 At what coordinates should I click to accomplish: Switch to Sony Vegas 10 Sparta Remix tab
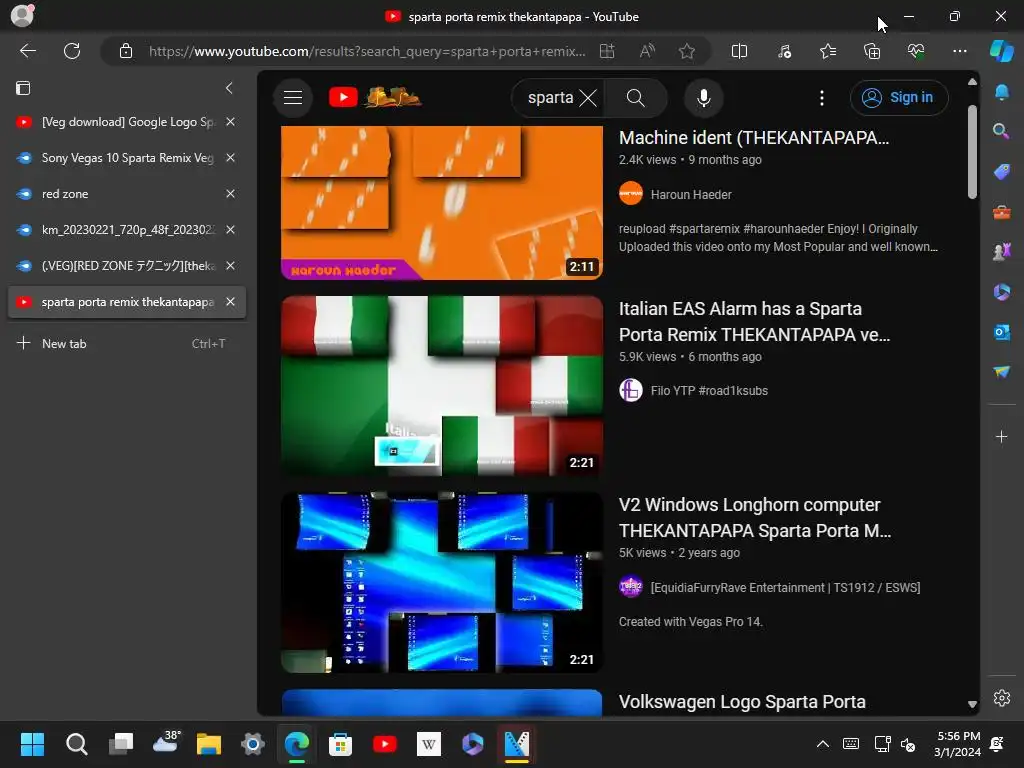click(127, 158)
